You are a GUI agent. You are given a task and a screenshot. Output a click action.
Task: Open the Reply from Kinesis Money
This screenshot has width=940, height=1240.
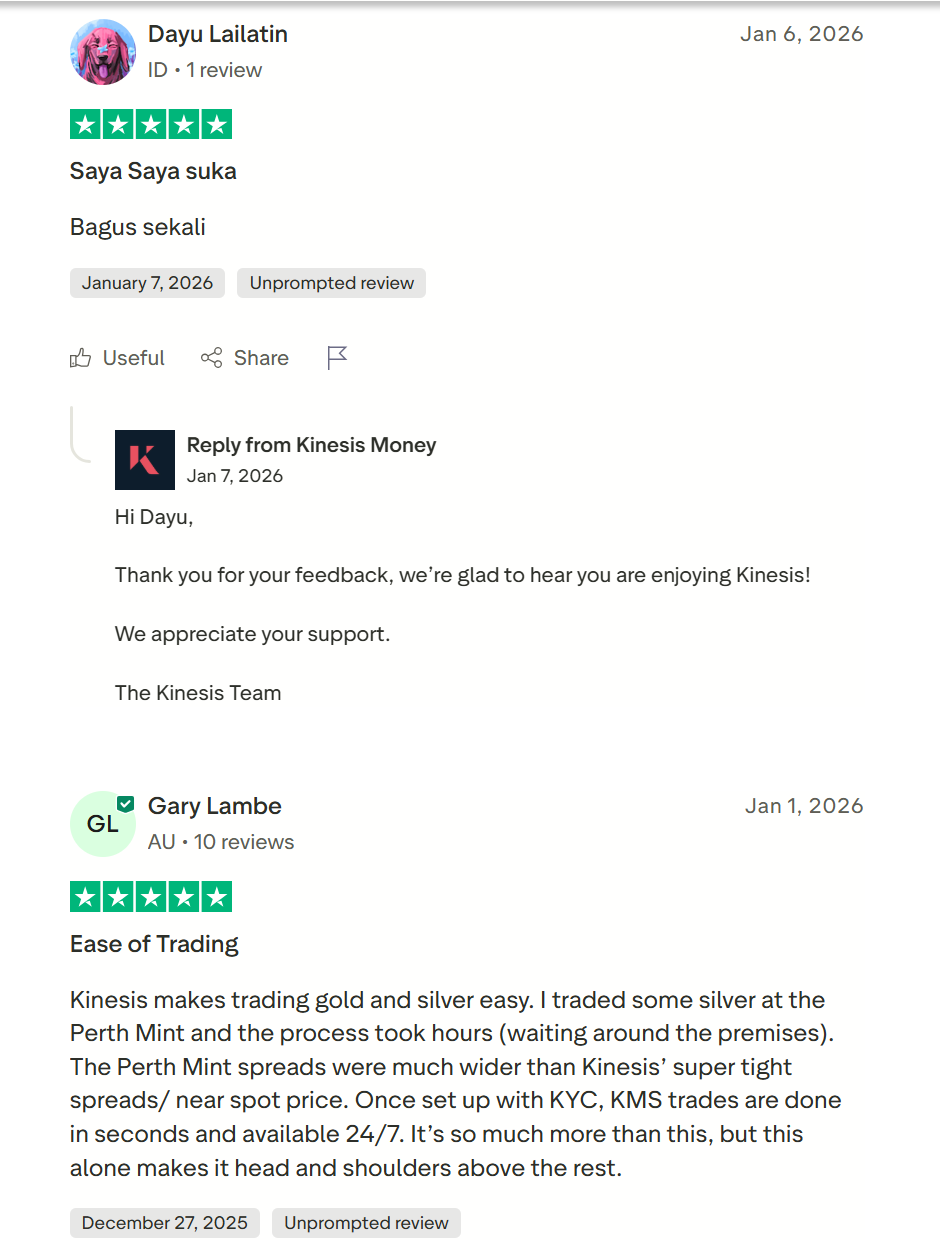[311, 444]
